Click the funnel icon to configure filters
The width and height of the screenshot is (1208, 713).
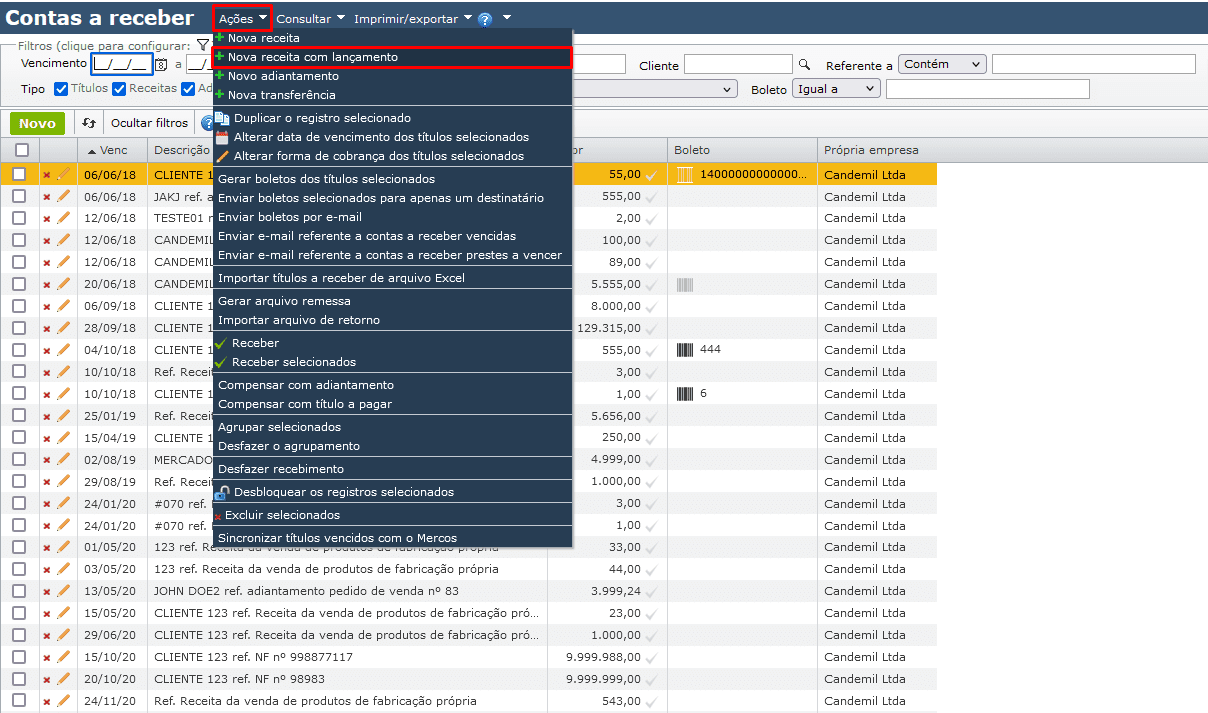(203, 46)
